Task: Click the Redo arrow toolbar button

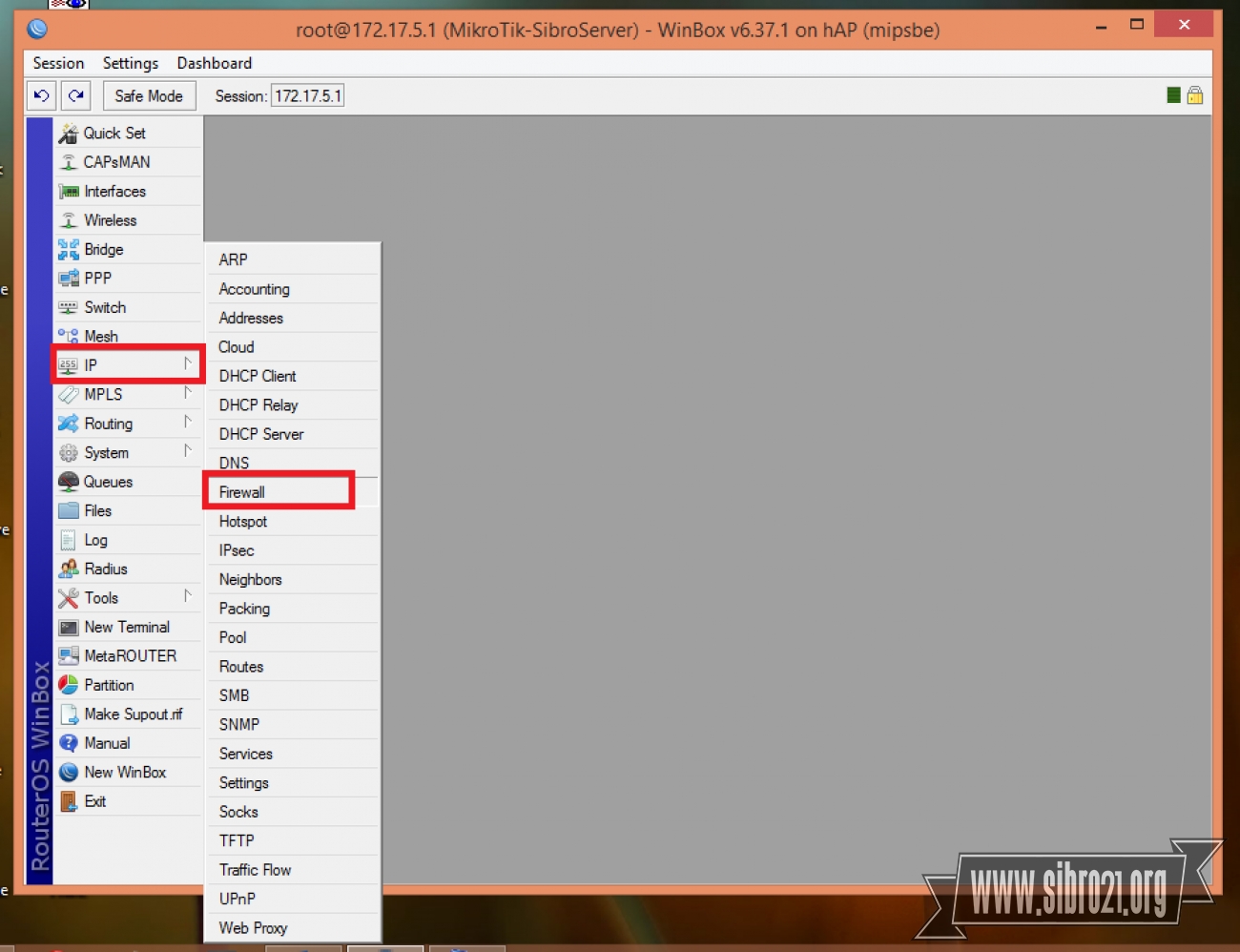Action: 76,96
